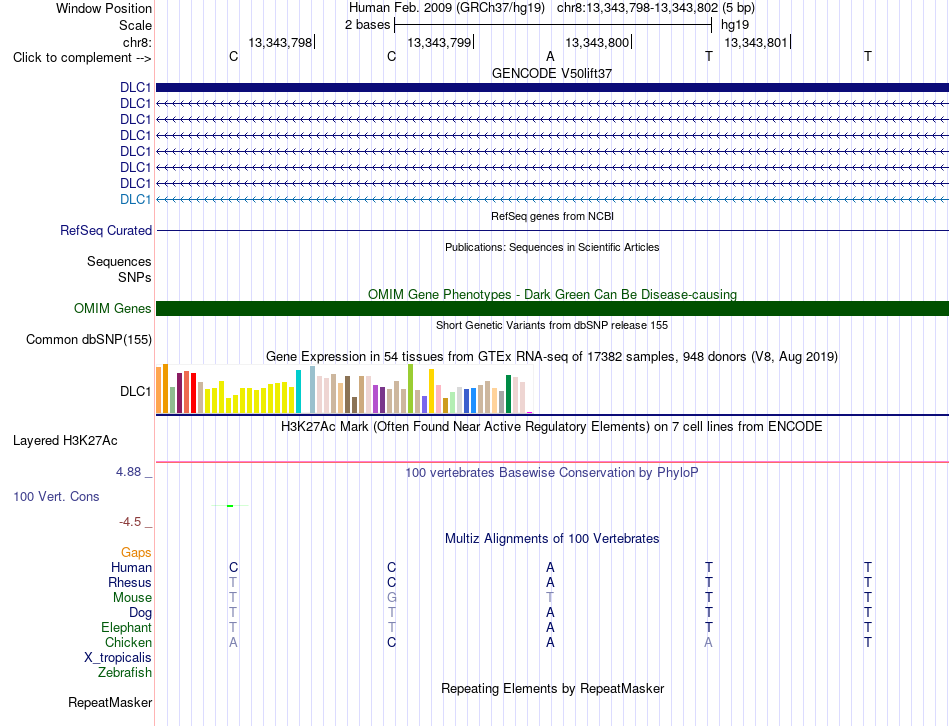Click the Dog species label

click(x=140, y=613)
